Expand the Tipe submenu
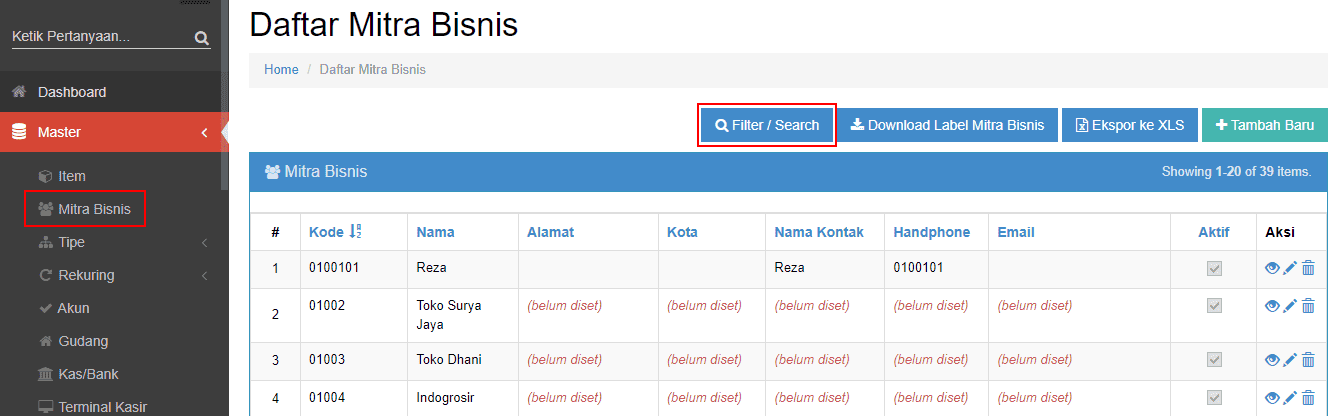Image resolution: width=1337 pixels, height=416 pixels. (x=204, y=243)
